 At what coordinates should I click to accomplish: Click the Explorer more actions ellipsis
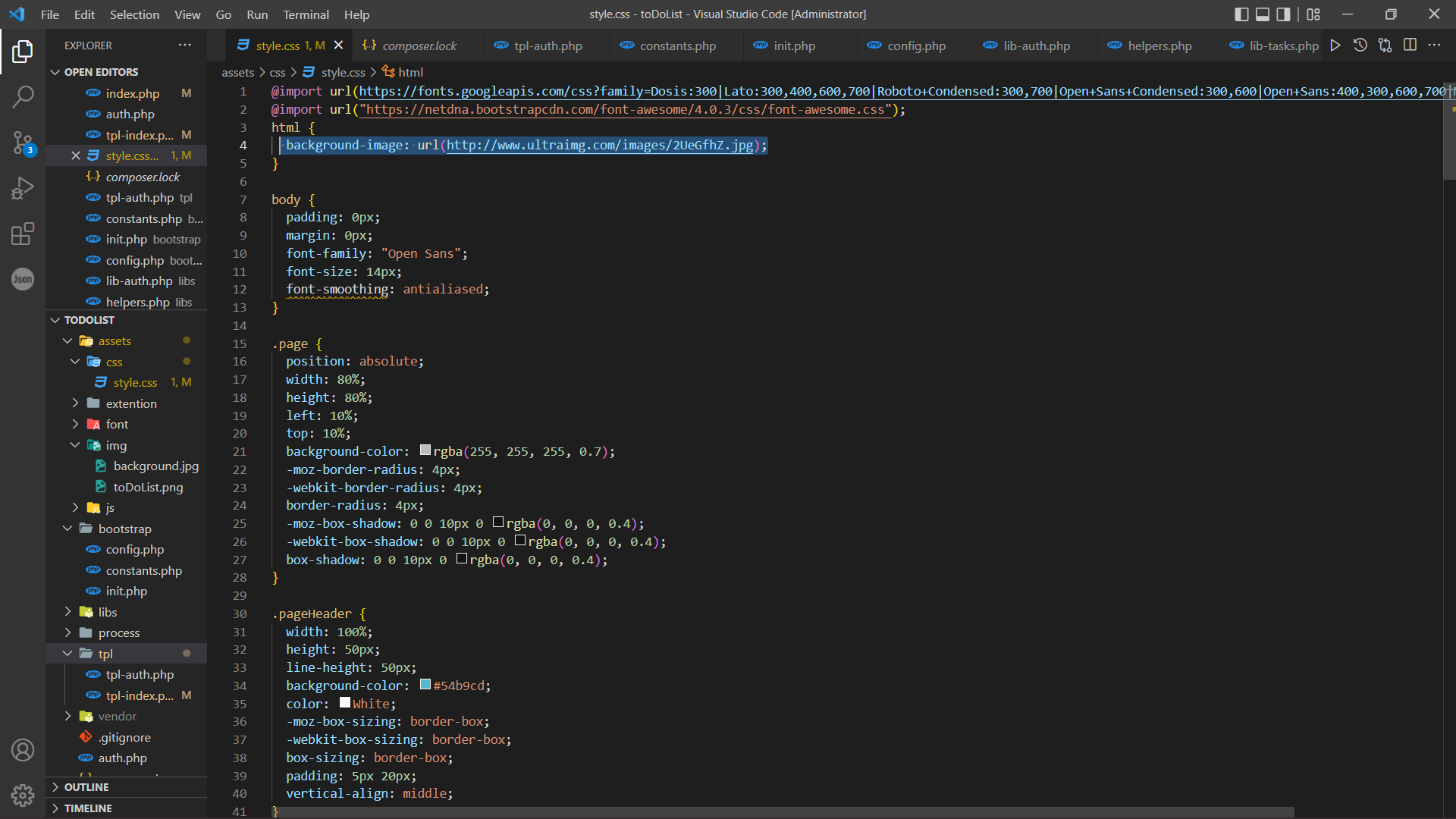click(x=185, y=45)
